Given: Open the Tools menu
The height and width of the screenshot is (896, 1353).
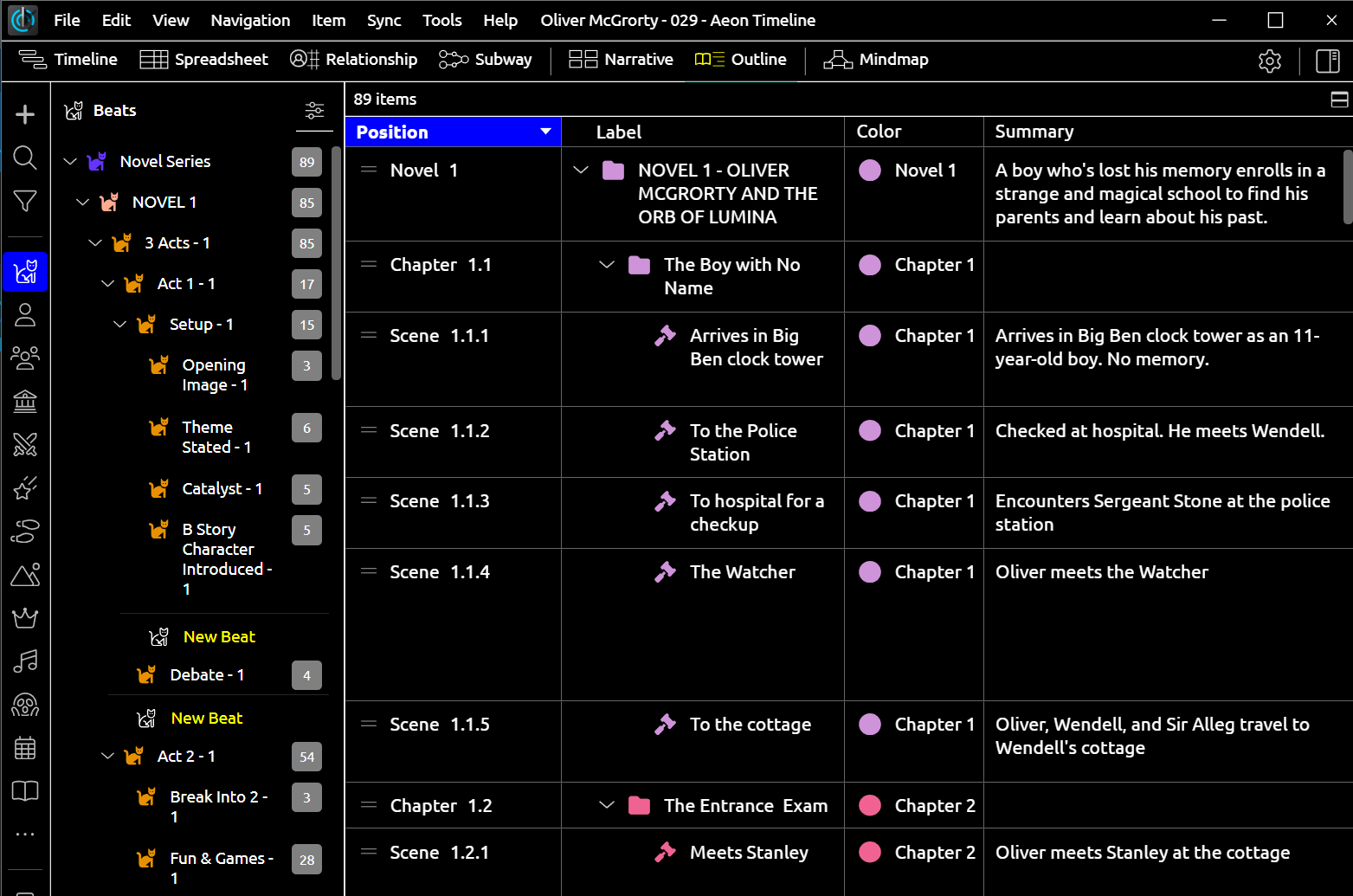Looking at the screenshot, I should 441,20.
